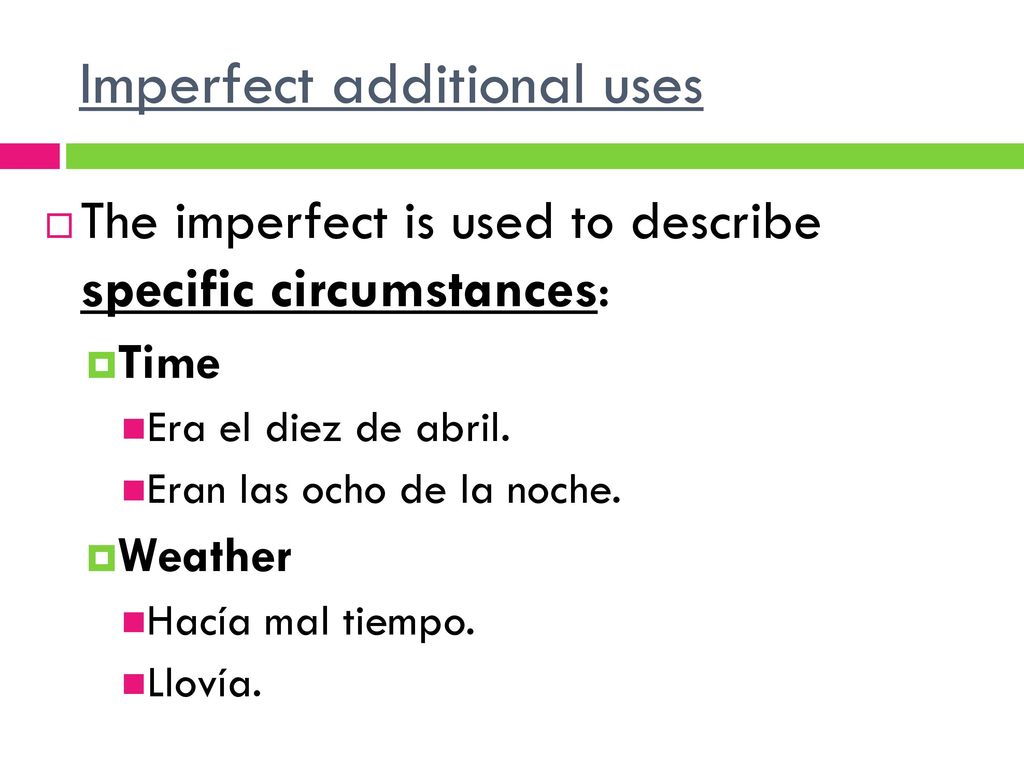Click the green square bullet beside Weather
The image size is (1024, 768).
click(x=101, y=558)
